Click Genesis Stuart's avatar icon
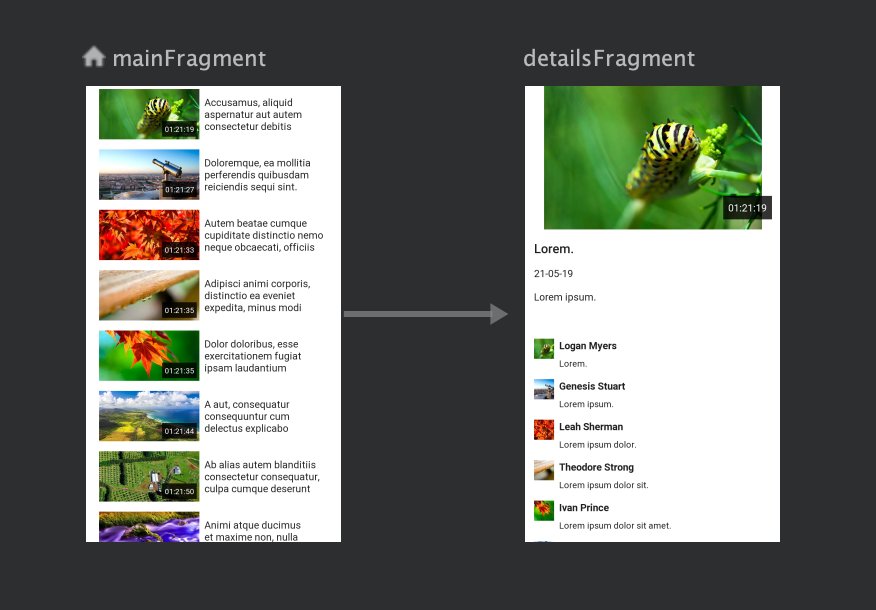The width and height of the screenshot is (876, 610). click(x=544, y=389)
